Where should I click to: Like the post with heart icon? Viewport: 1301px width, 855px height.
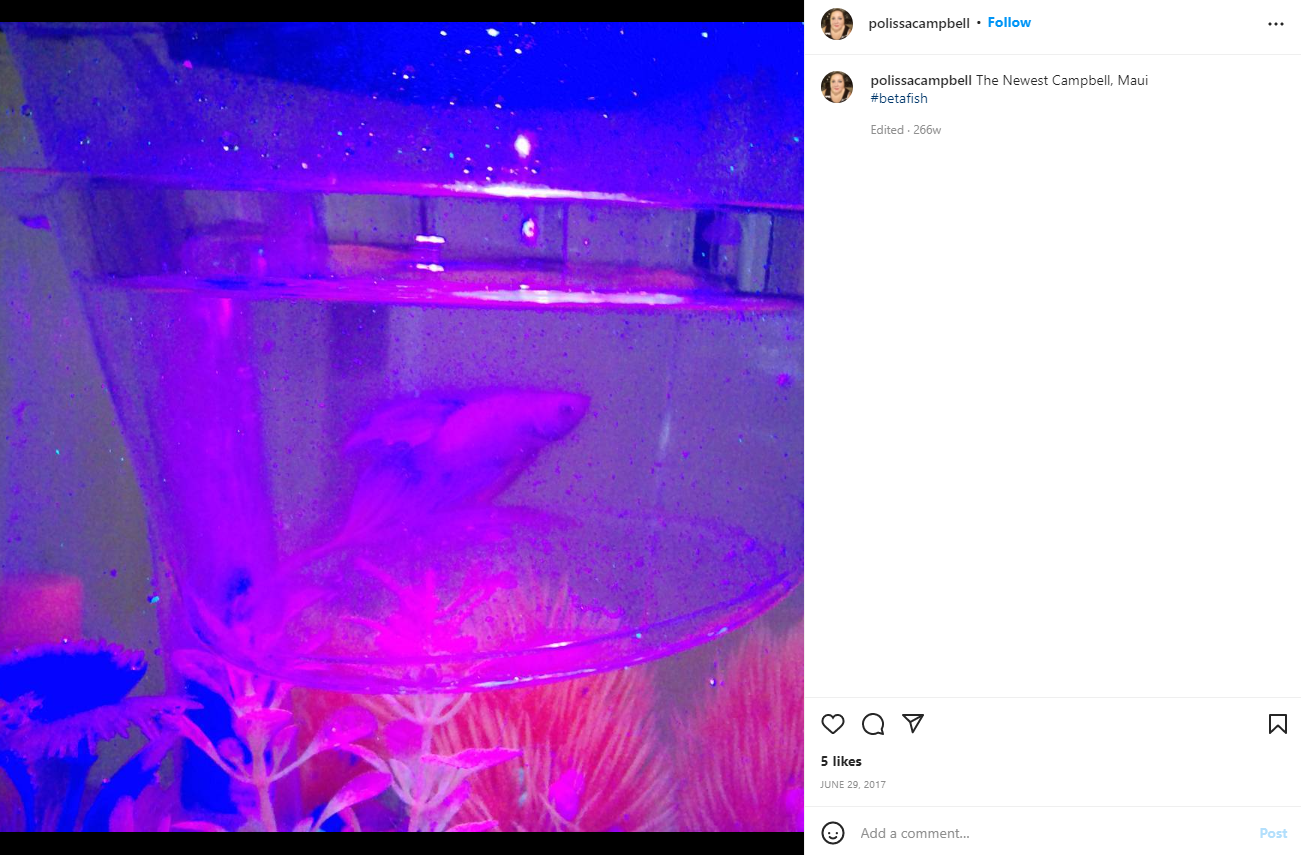click(833, 724)
